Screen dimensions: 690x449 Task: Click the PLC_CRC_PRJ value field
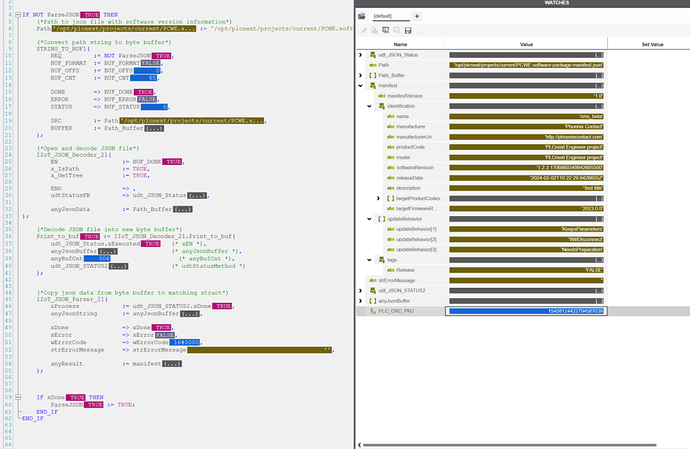526,311
